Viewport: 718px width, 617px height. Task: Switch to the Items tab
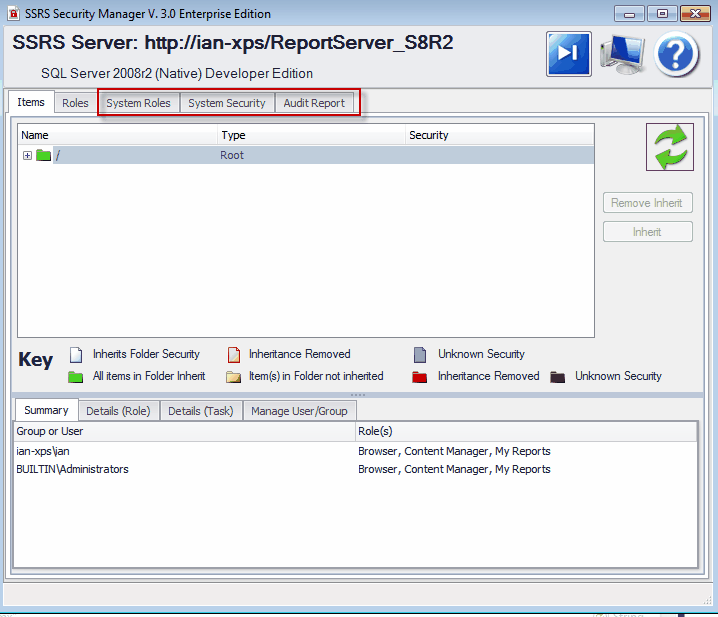click(x=31, y=102)
